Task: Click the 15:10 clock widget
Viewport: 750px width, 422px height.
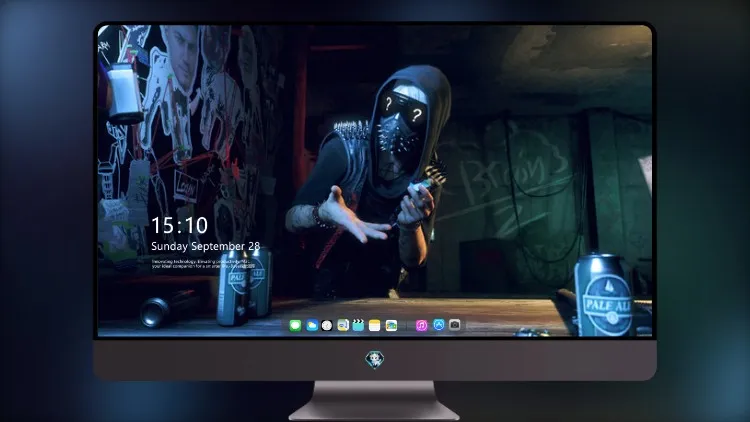Action: (x=179, y=225)
